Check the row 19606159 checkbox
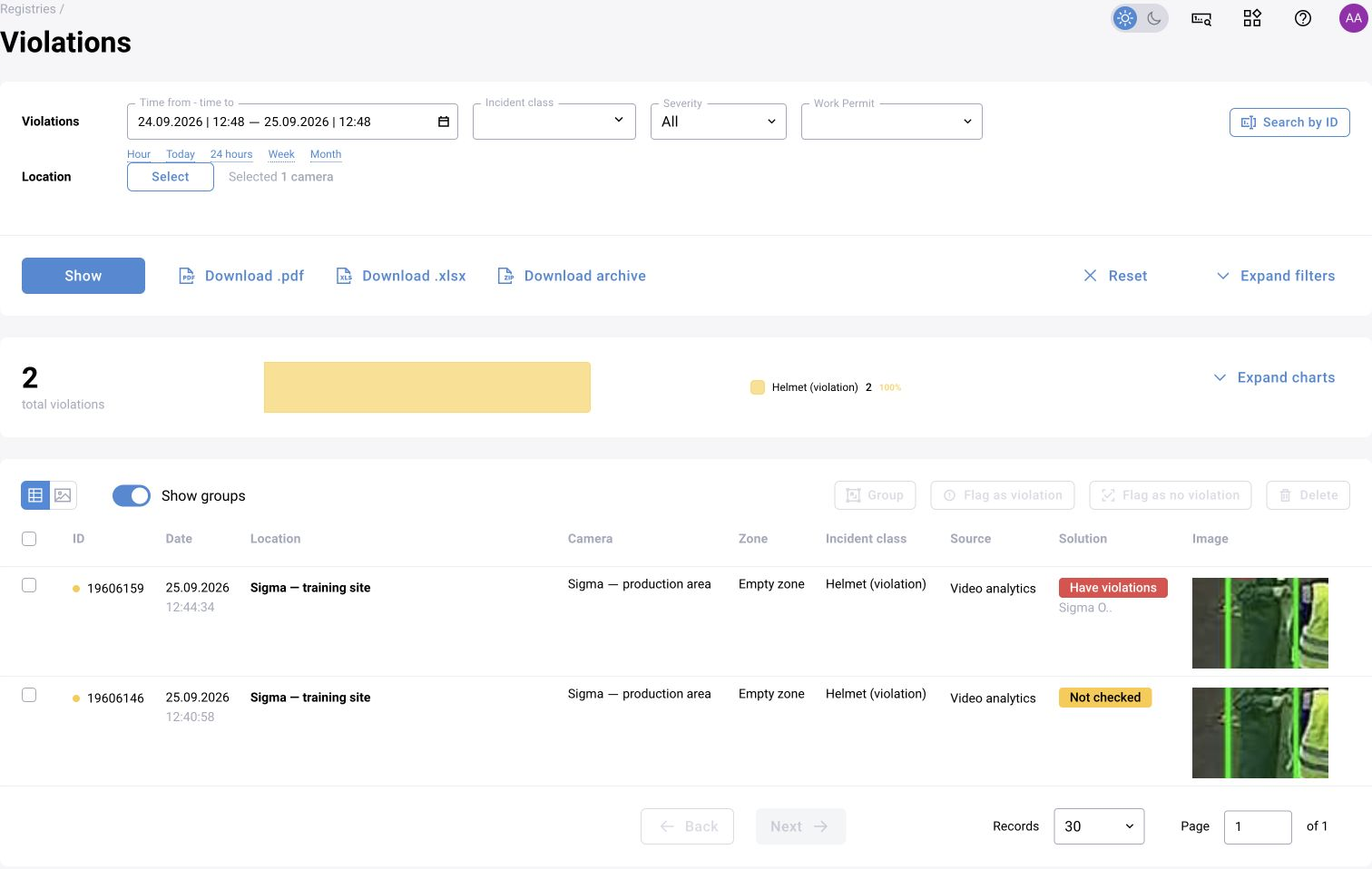This screenshot has height=869, width=1372. pyautogui.click(x=29, y=585)
